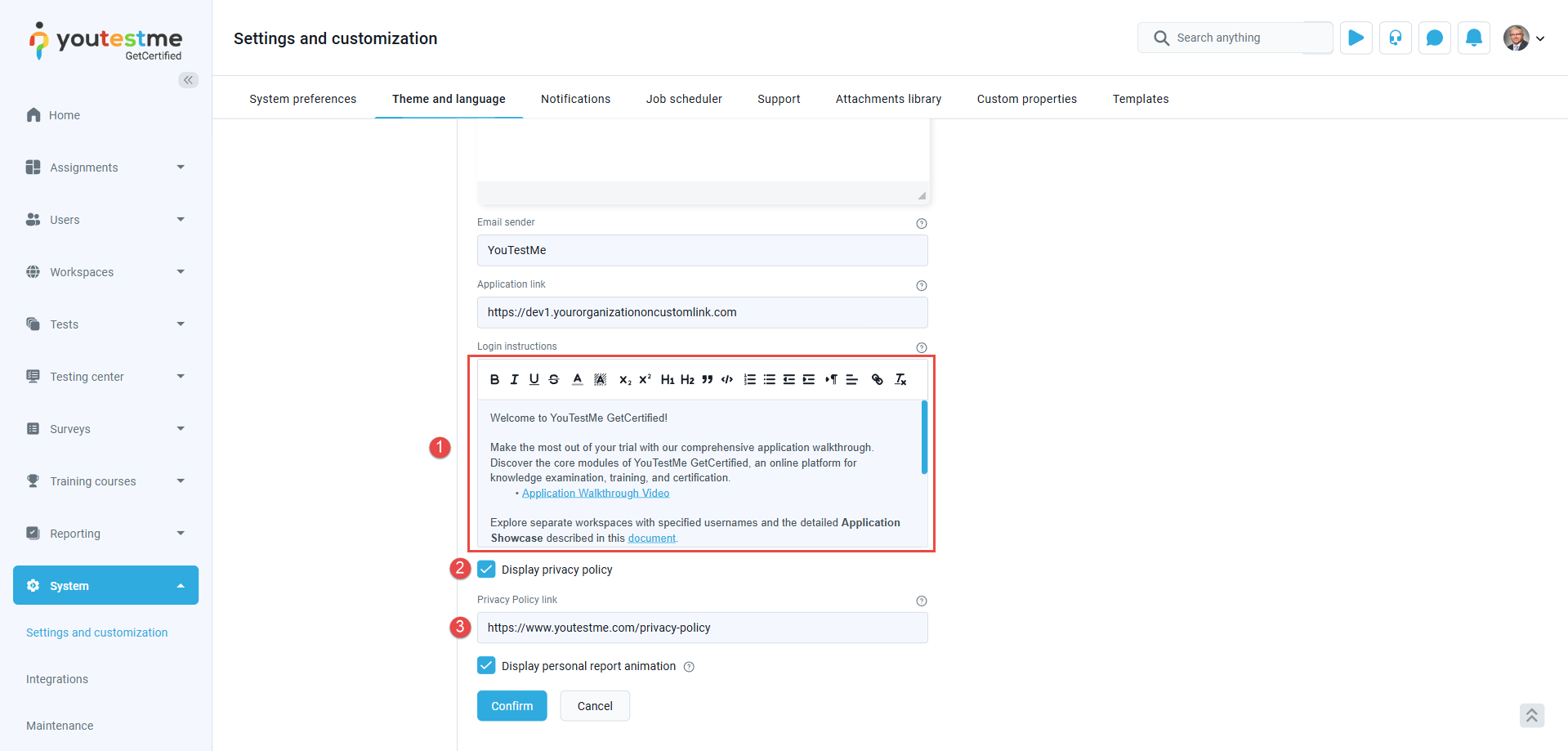The height and width of the screenshot is (751, 1568).
Task: Select Theme and language tab
Action: [449, 99]
